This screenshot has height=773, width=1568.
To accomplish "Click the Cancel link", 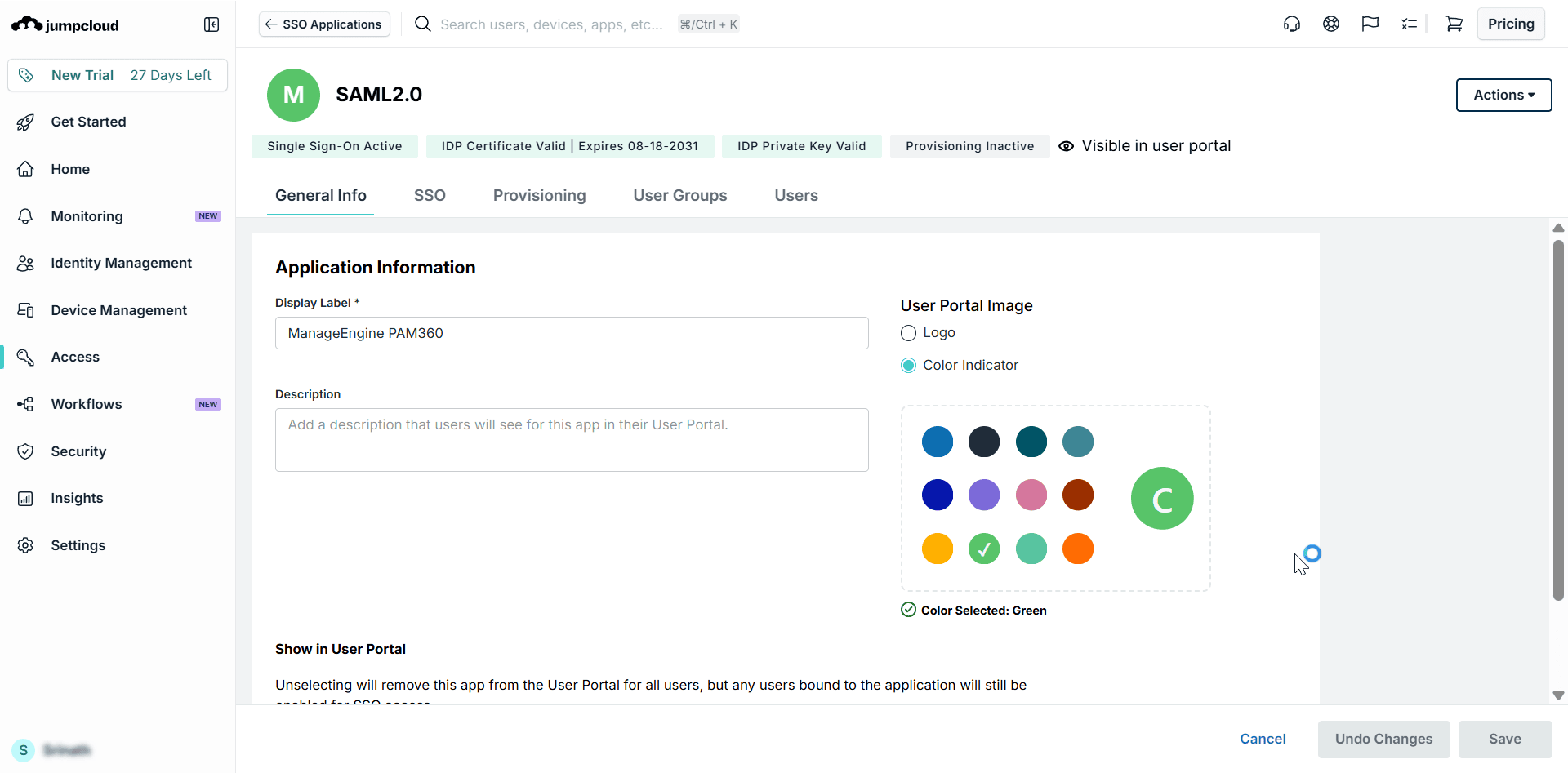I will [x=1263, y=739].
